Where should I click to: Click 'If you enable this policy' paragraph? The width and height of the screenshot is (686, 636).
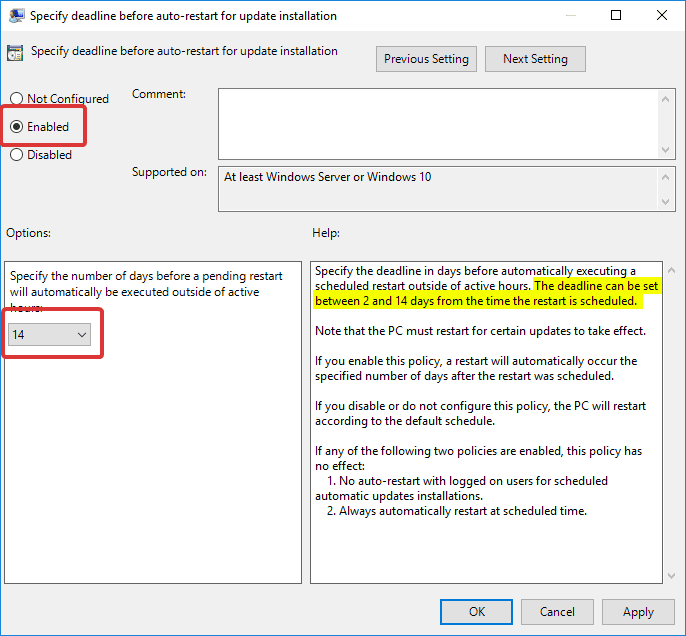pyautogui.click(x=476, y=368)
